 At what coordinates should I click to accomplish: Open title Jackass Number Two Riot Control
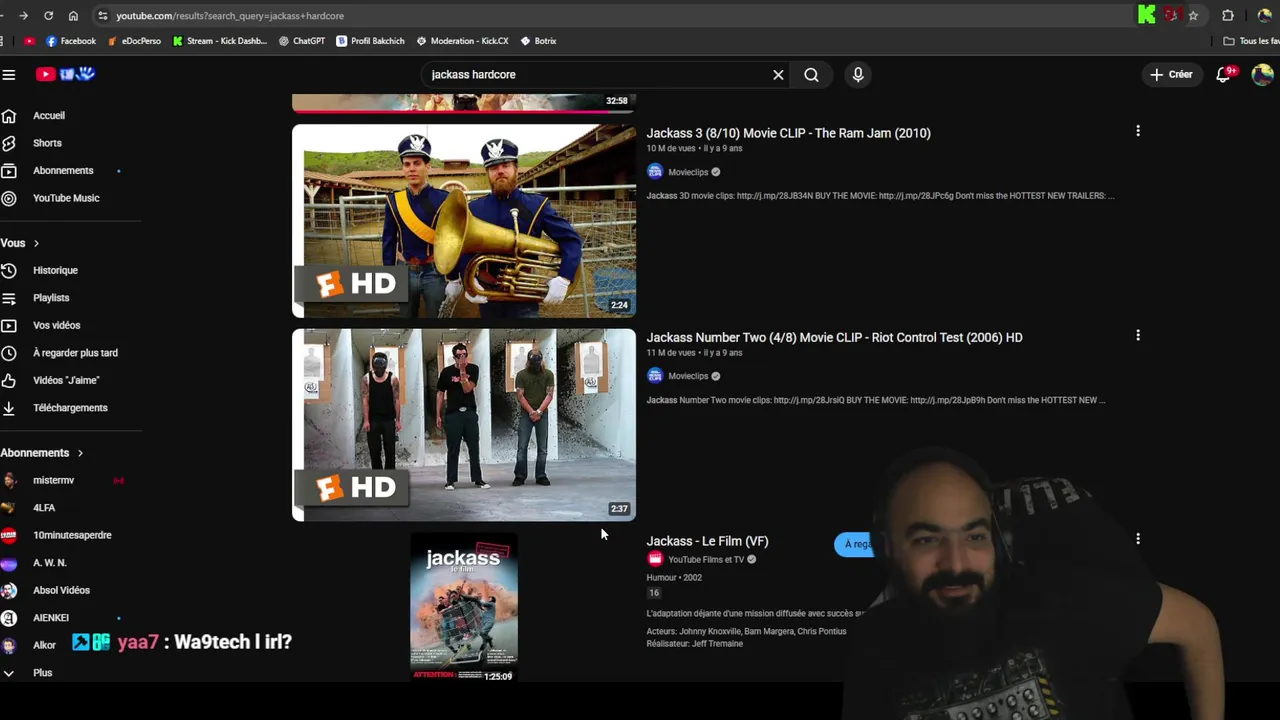(834, 338)
